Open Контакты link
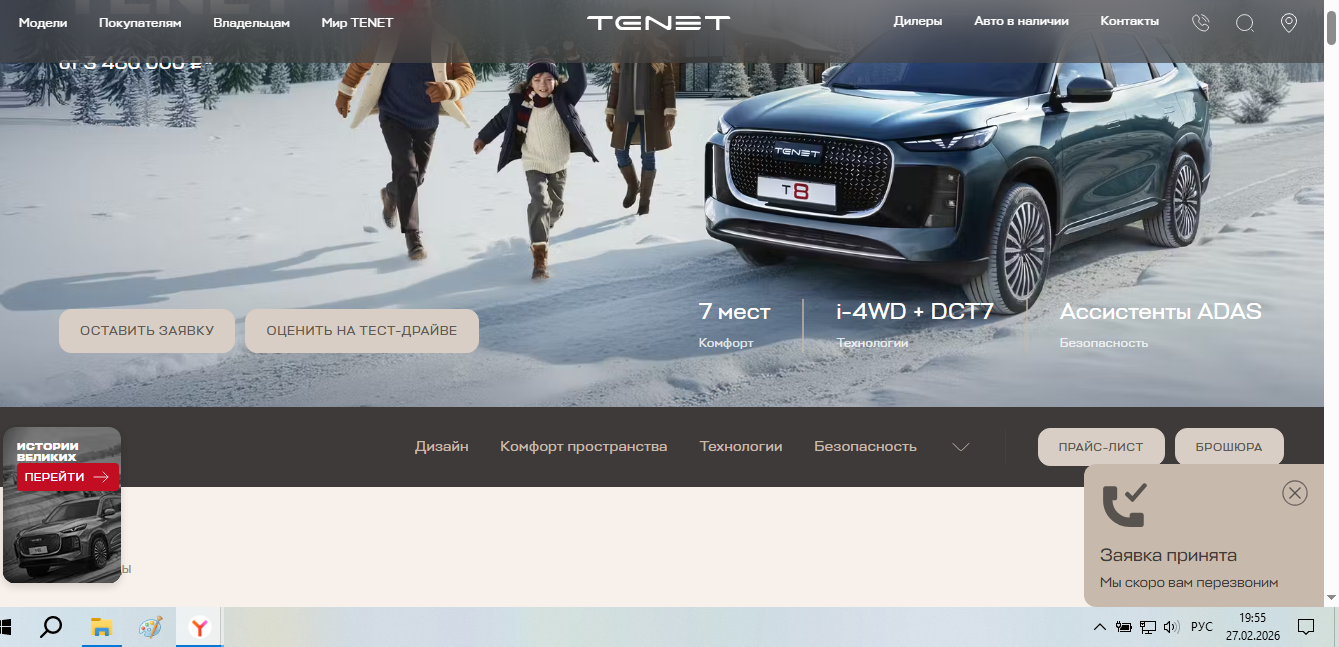 1130,21
